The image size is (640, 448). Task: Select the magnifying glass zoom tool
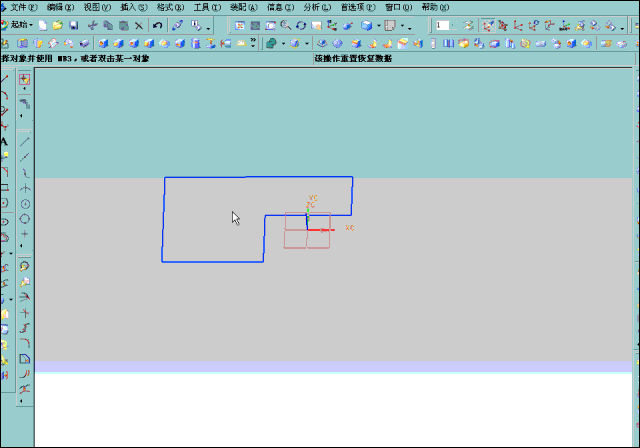tap(286, 25)
